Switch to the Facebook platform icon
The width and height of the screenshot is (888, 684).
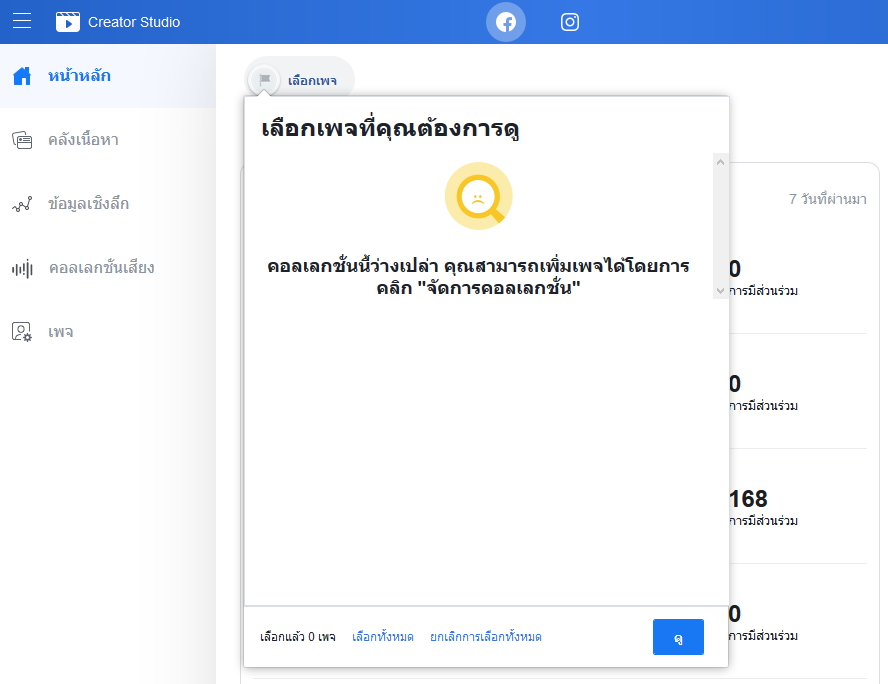[x=506, y=22]
